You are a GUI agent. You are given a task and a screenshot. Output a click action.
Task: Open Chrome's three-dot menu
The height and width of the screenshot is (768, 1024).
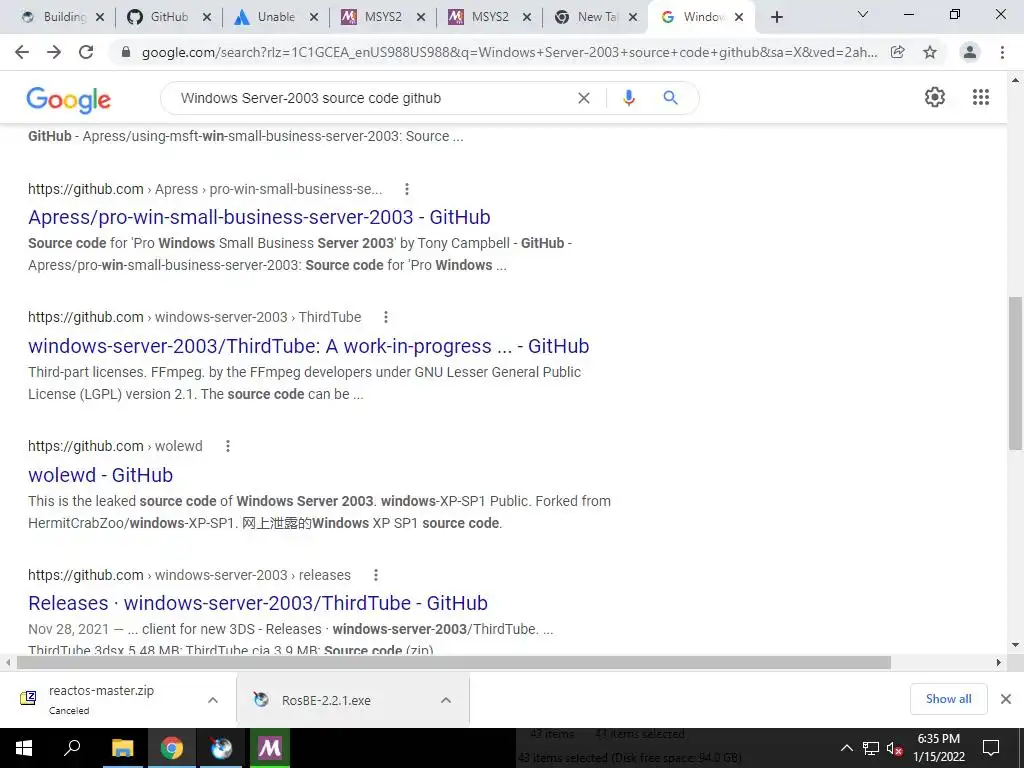tap(1002, 52)
